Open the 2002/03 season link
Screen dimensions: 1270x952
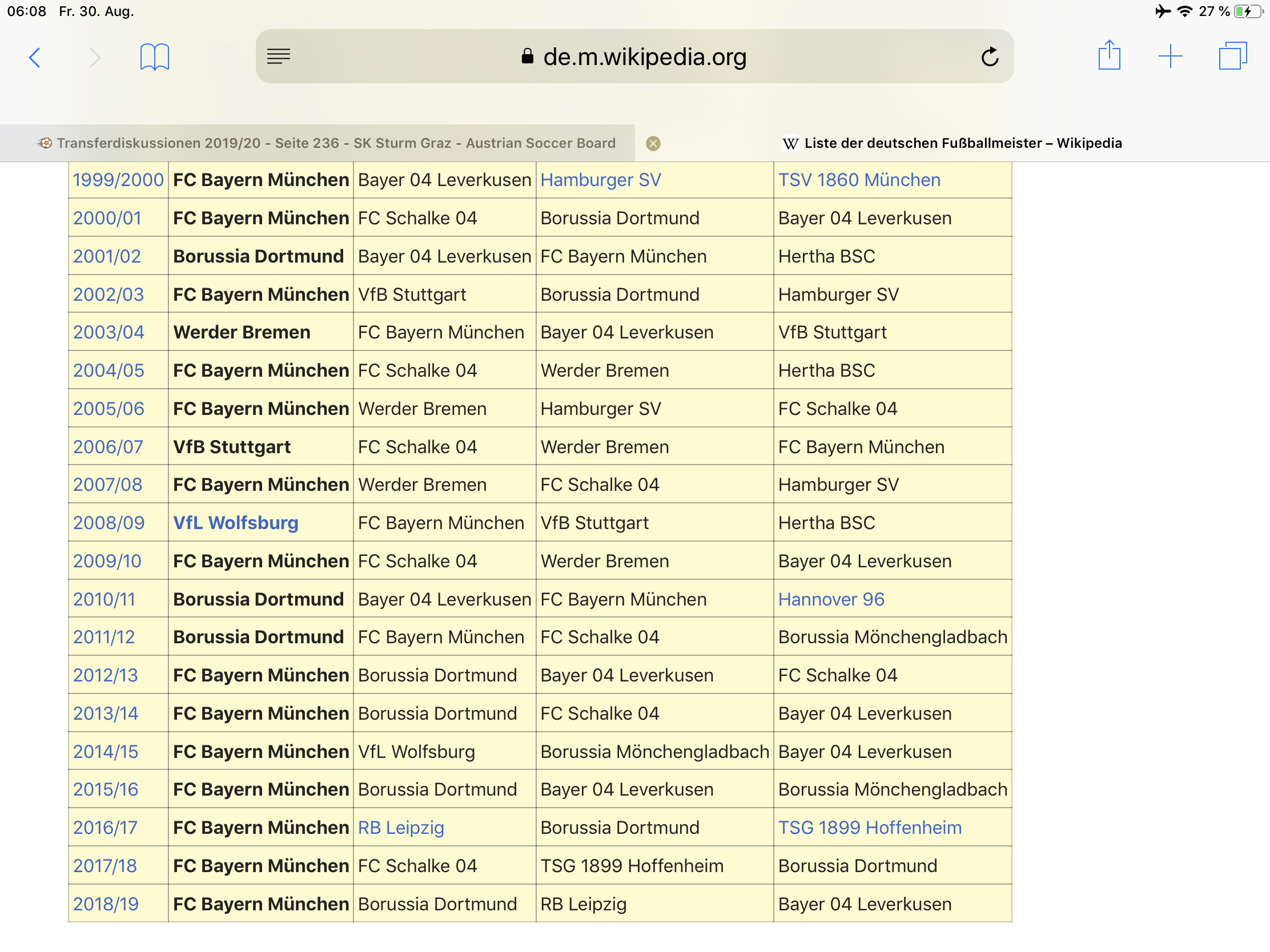pos(108,295)
